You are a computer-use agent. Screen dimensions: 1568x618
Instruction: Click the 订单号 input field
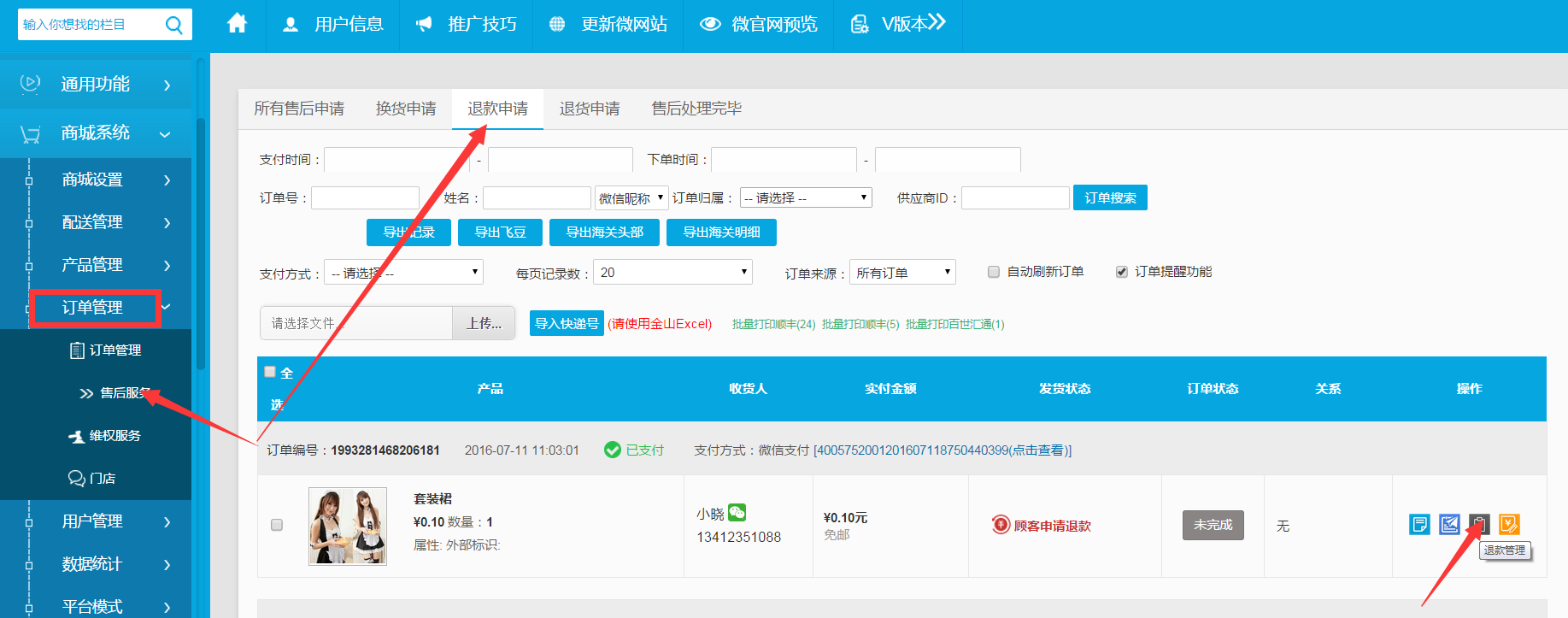tap(365, 198)
